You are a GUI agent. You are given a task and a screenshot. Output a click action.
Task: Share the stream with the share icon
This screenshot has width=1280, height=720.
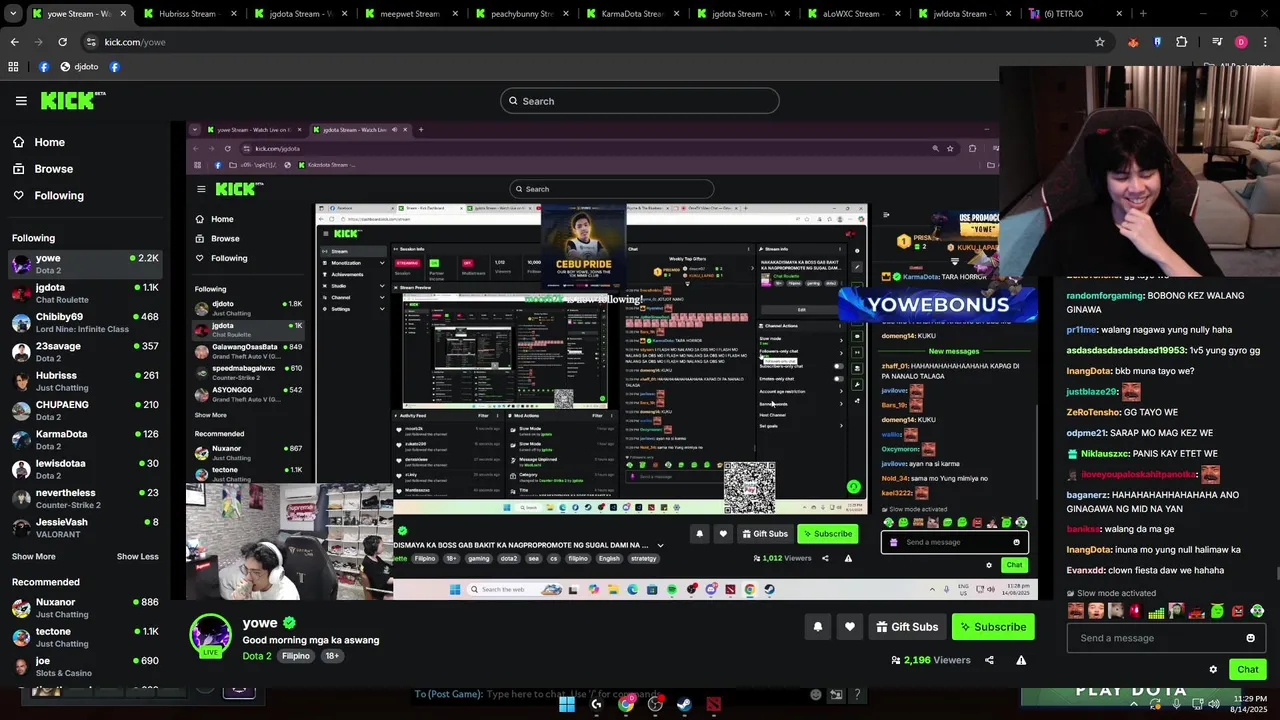click(x=989, y=660)
